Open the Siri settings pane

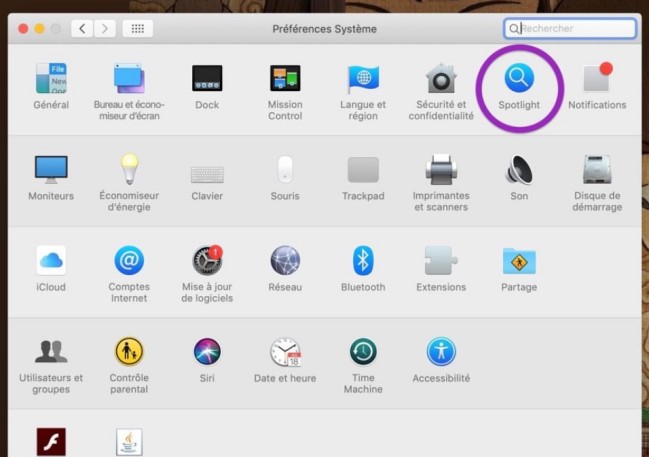click(x=207, y=353)
